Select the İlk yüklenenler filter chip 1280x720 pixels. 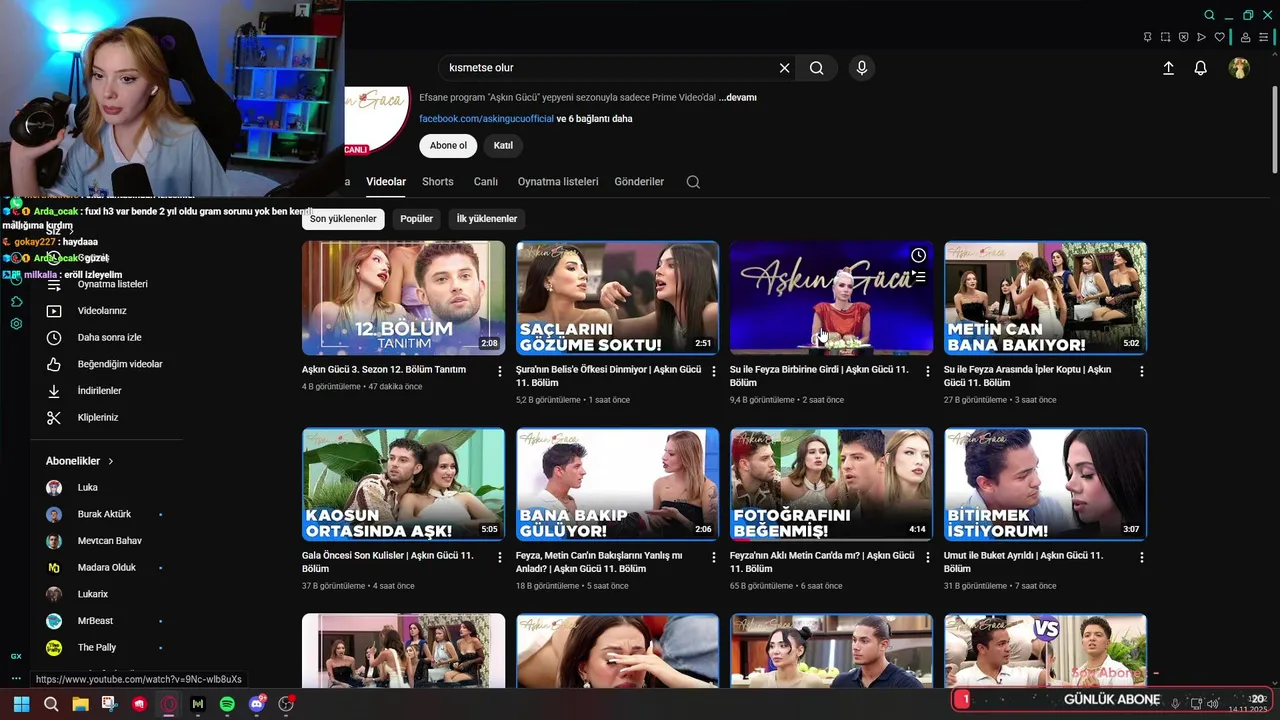[x=487, y=219]
